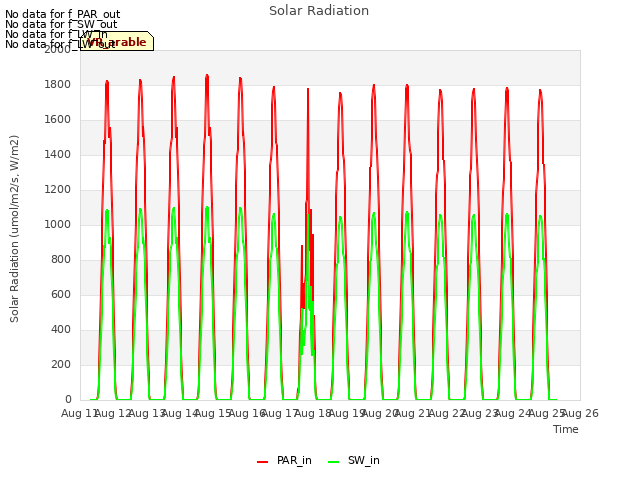The height and width of the screenshot is (480, 640).
Task: Click the 'No data for f_SW_out' message
Action: pos(61,24)
